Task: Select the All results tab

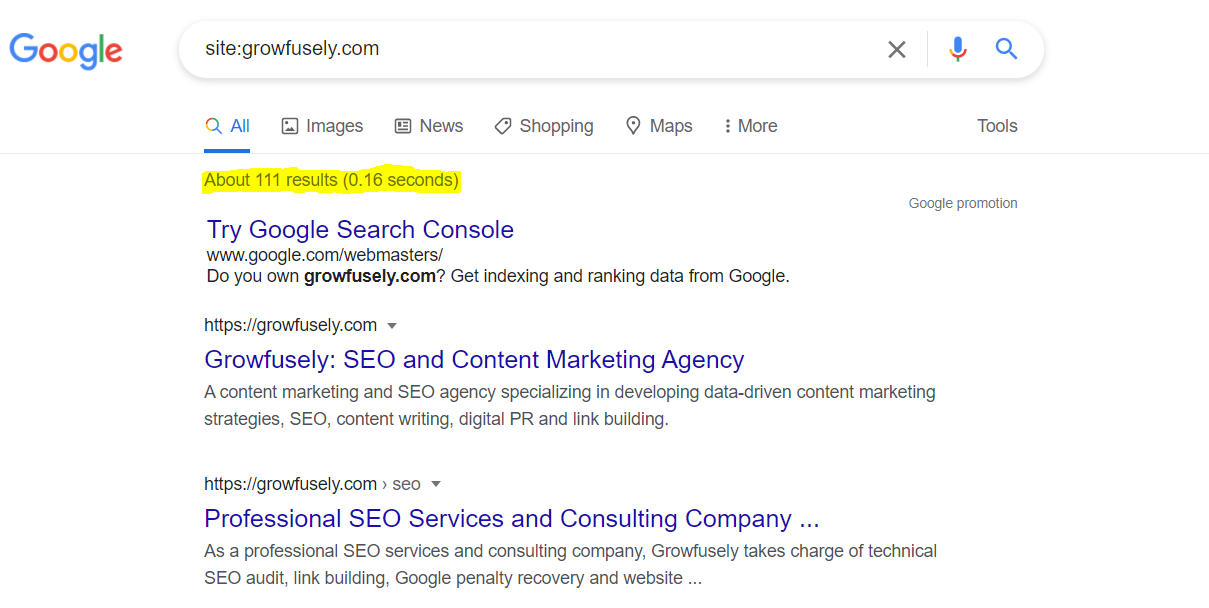Action: coord(228,126)
